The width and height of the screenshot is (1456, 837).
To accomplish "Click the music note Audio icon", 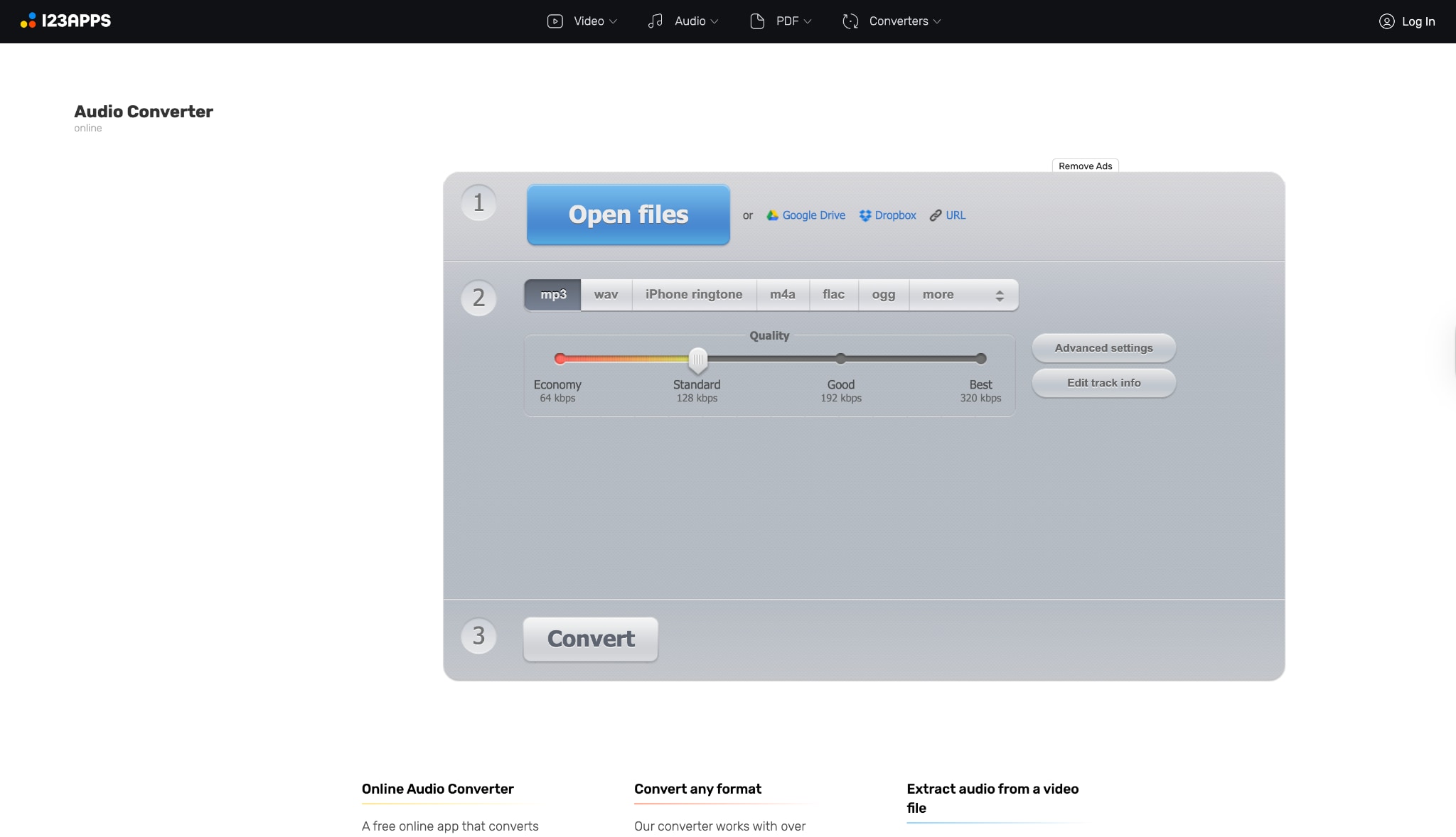I will (x=655, y=21).
